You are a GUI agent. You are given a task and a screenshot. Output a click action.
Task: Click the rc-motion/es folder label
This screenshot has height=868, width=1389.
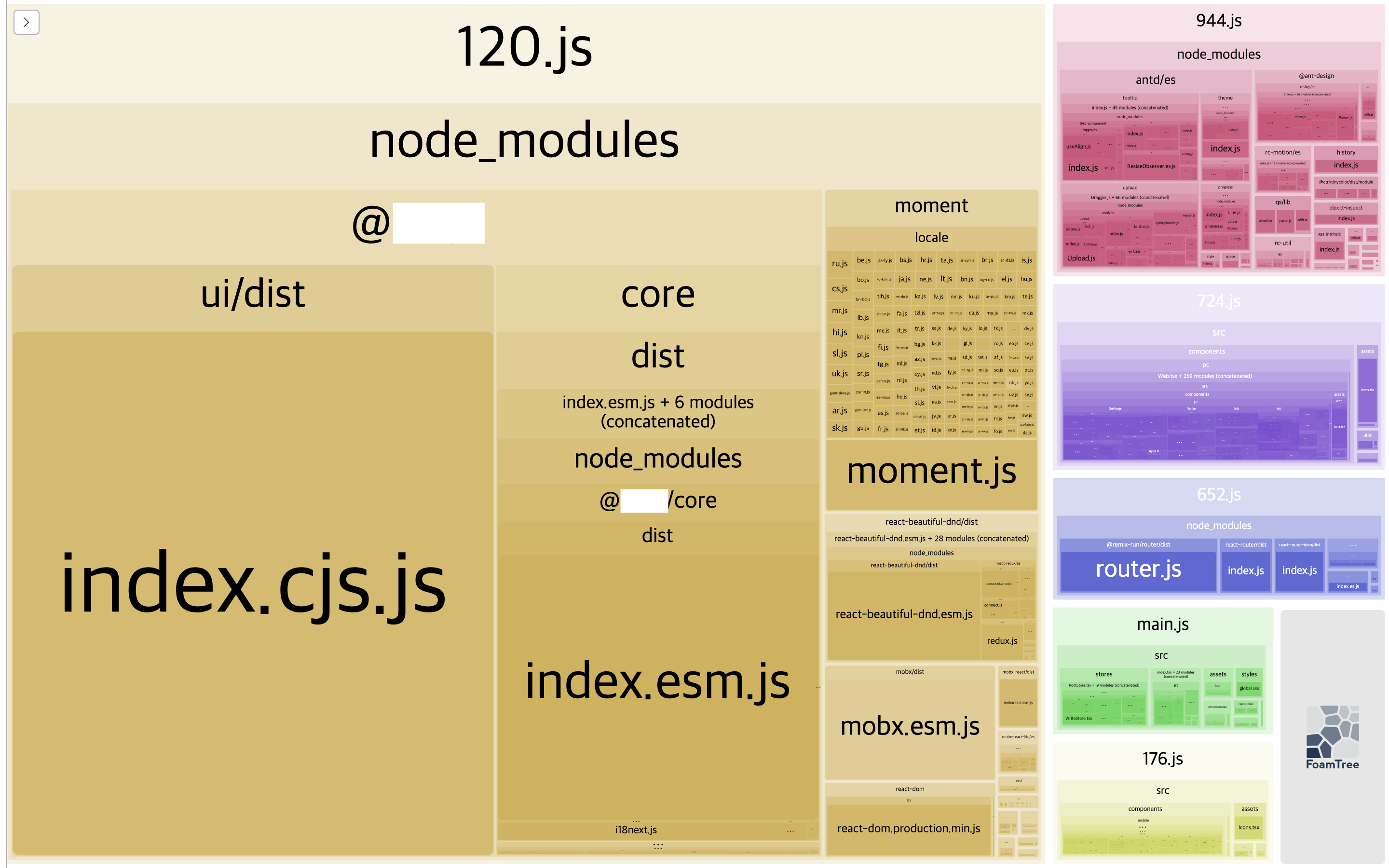click(x=1282, y=153)
